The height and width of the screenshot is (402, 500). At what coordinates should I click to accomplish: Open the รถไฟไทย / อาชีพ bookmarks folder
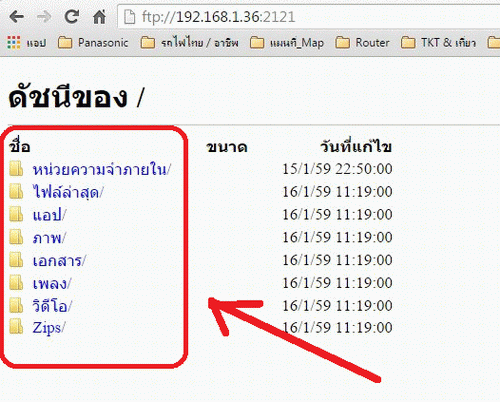[190, 43]
